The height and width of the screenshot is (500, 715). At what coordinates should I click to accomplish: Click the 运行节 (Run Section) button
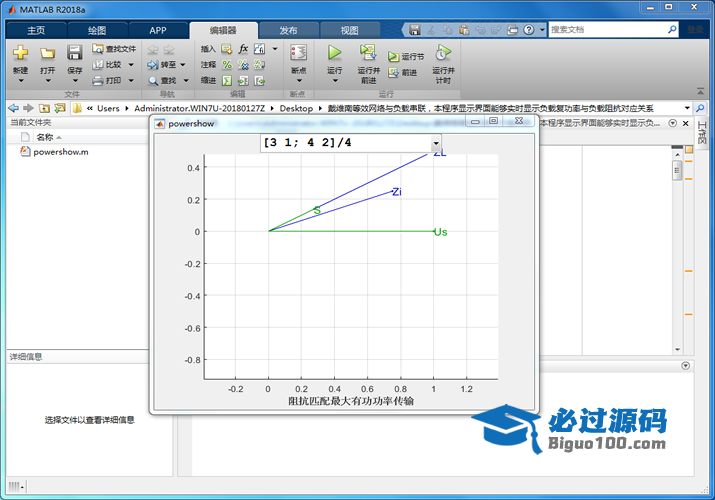(x=406, y=57)
